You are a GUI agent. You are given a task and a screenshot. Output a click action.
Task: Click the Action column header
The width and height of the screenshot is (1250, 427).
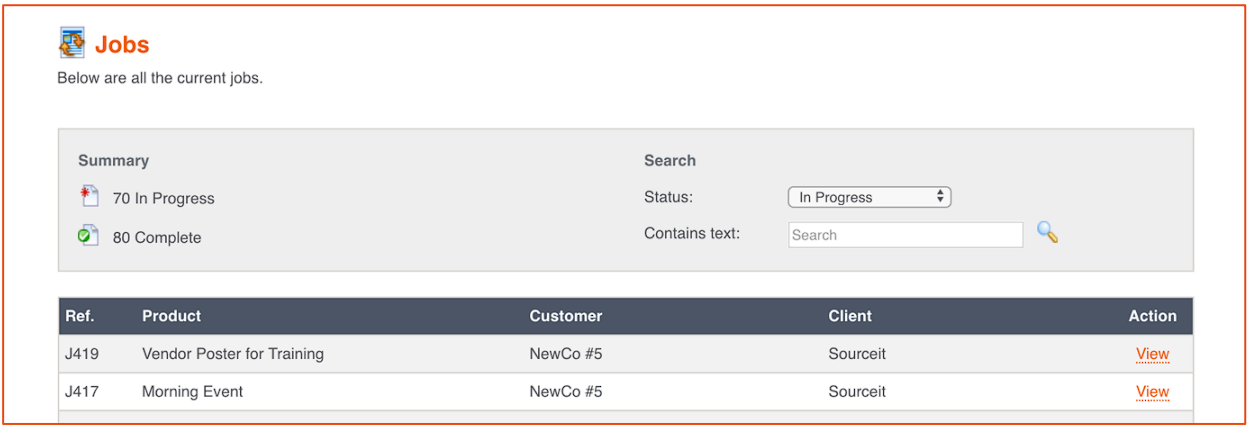click(x=1152, y=316)
